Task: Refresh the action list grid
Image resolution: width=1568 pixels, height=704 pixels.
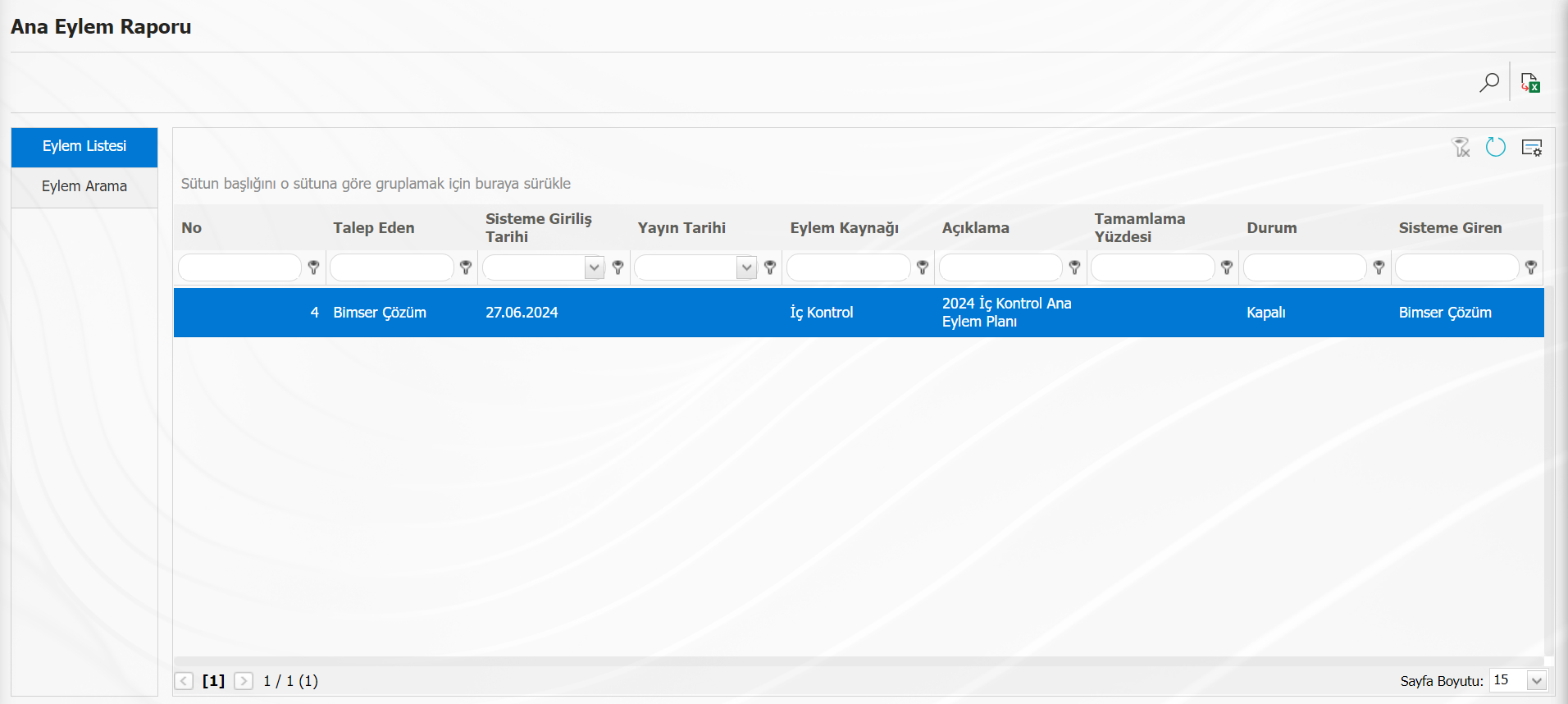Action: click(x=1496, y=147)
